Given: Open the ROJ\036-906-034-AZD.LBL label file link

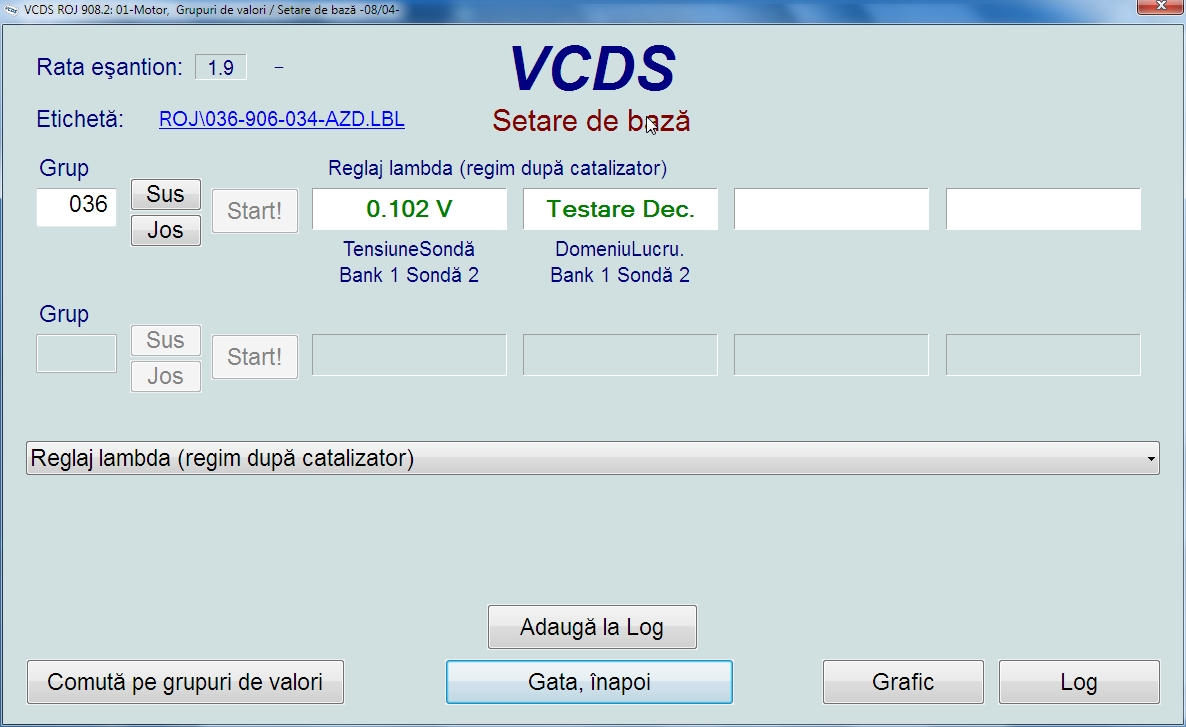Looking at the screenshot, I should 281,120.
